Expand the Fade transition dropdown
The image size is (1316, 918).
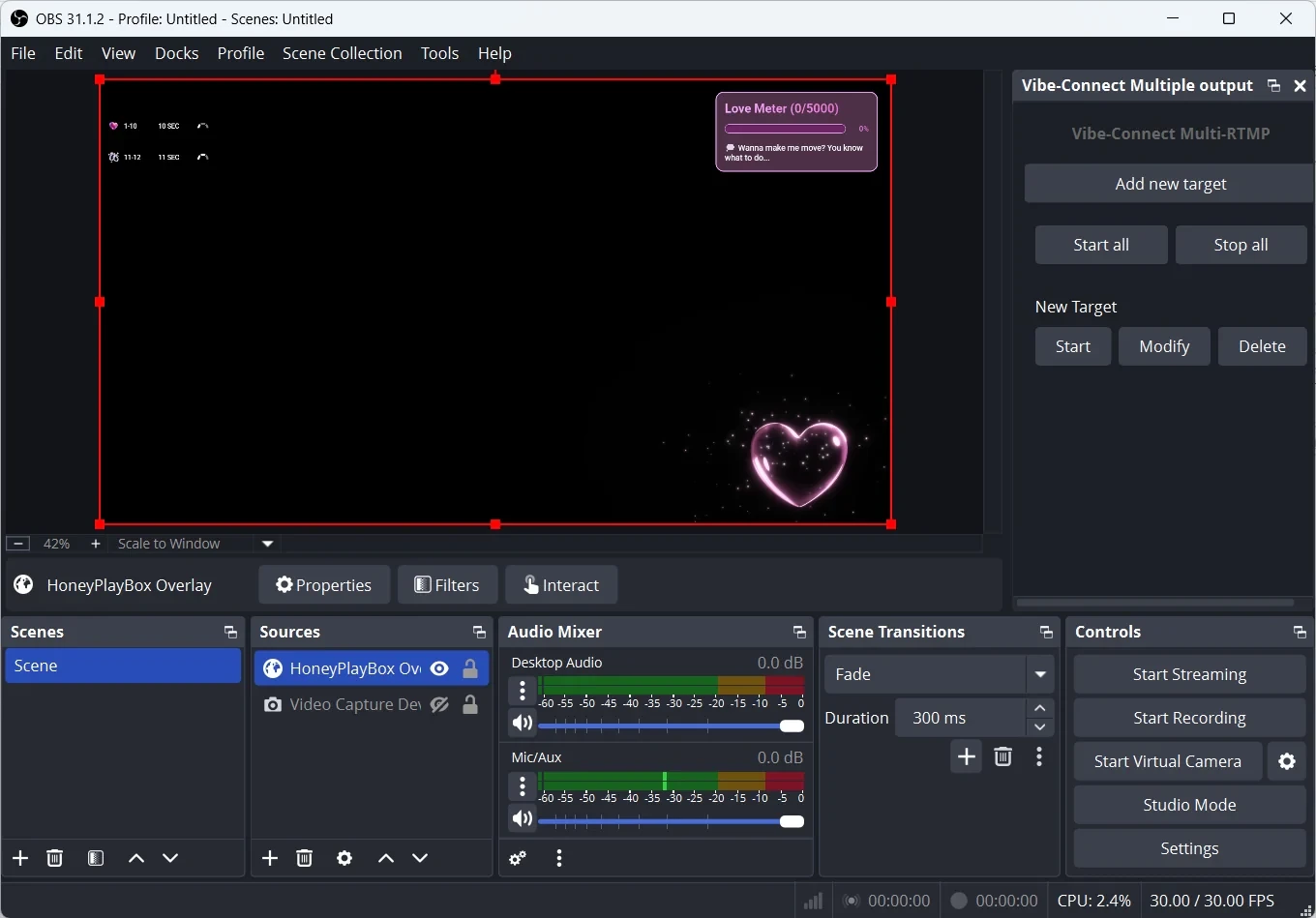click(x=1040, y=674)
